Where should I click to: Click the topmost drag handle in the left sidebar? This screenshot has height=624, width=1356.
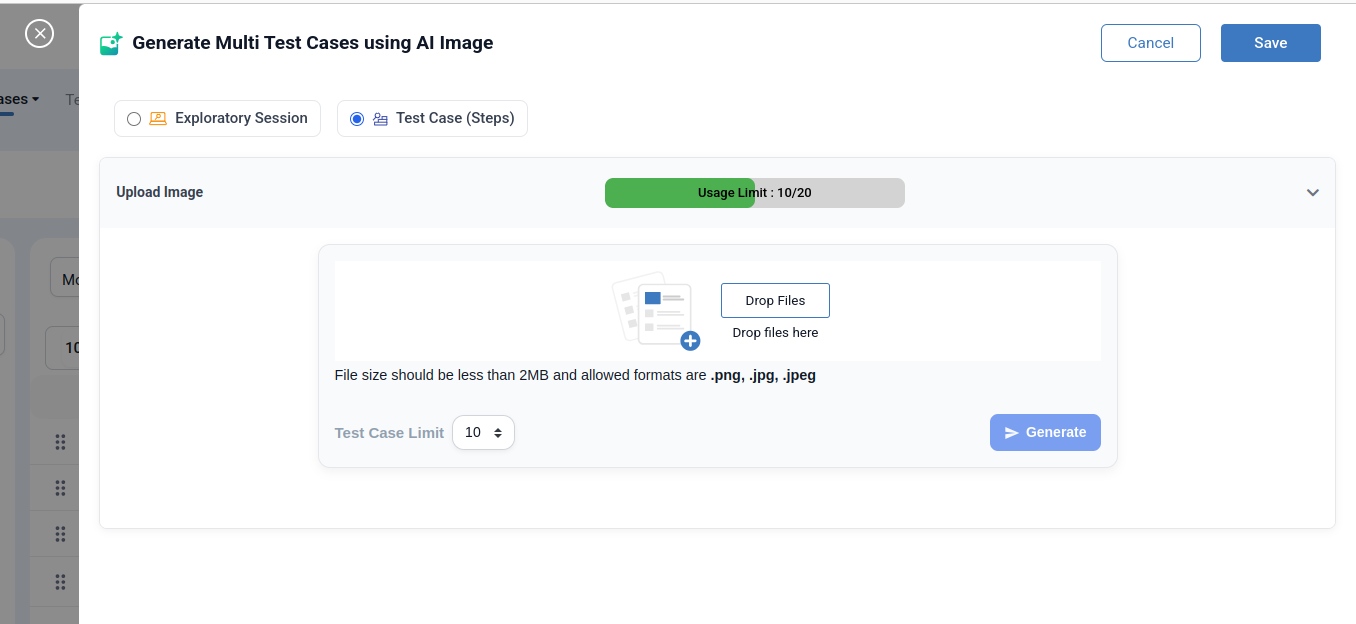[x=59, y=441]
